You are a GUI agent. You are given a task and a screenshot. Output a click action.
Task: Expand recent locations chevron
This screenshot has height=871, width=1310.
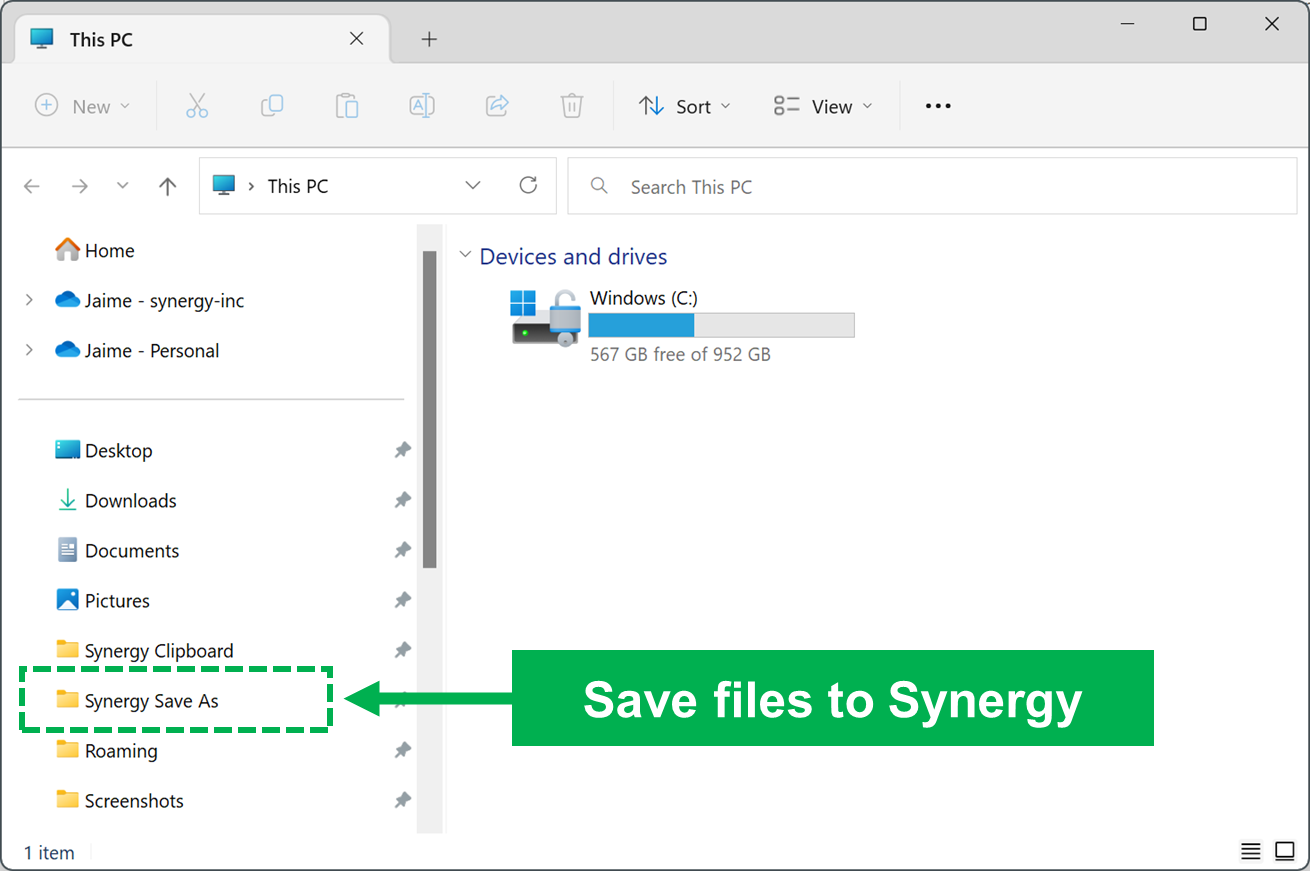tap(123, 186)
